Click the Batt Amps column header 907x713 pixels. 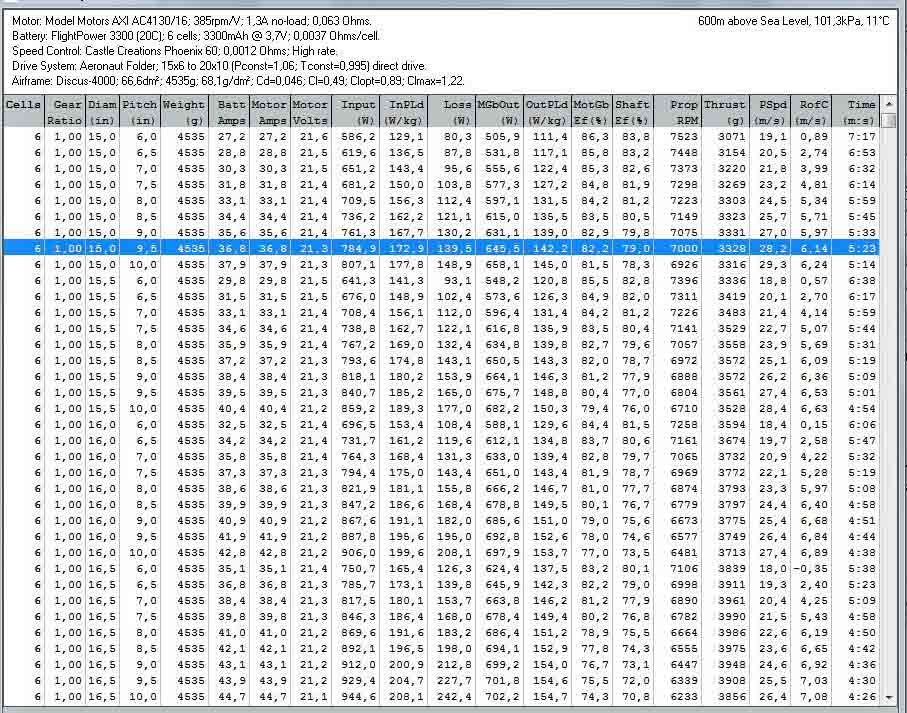(230, 111)
